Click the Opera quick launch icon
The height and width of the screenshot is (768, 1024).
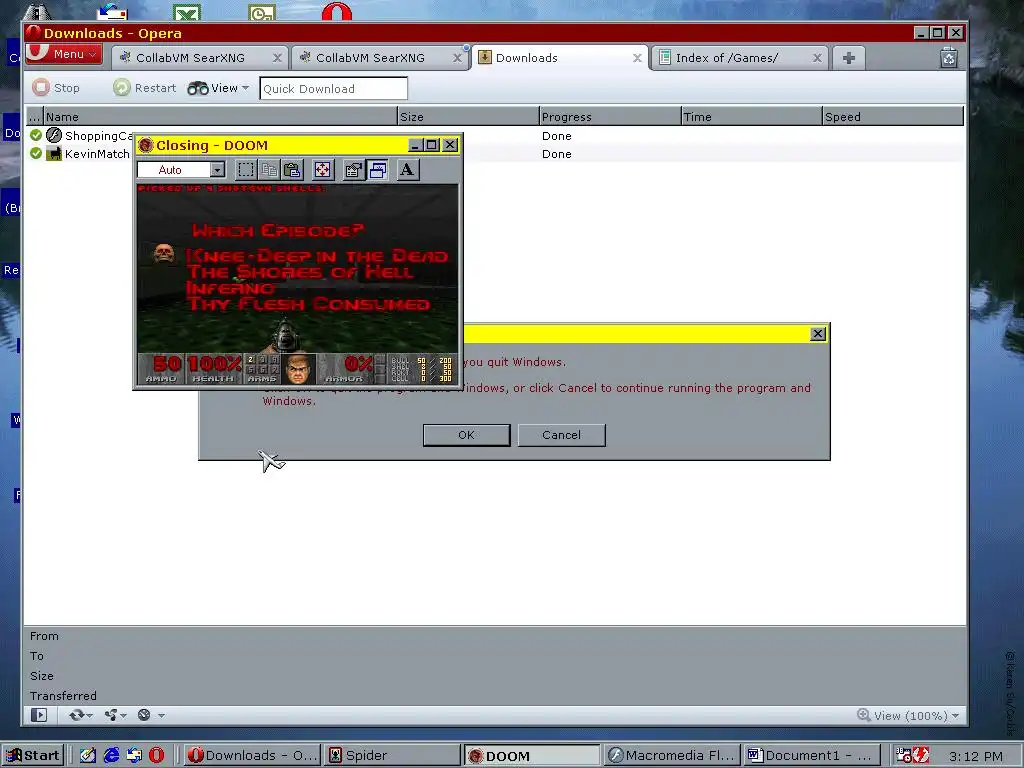(x=157, y=756)
